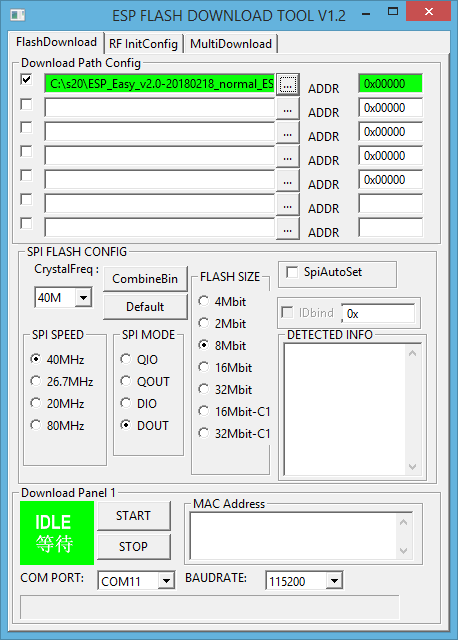Click the fifth row ADDR field
This screenshot has height=640, width=458.
[x=390, y=180]
